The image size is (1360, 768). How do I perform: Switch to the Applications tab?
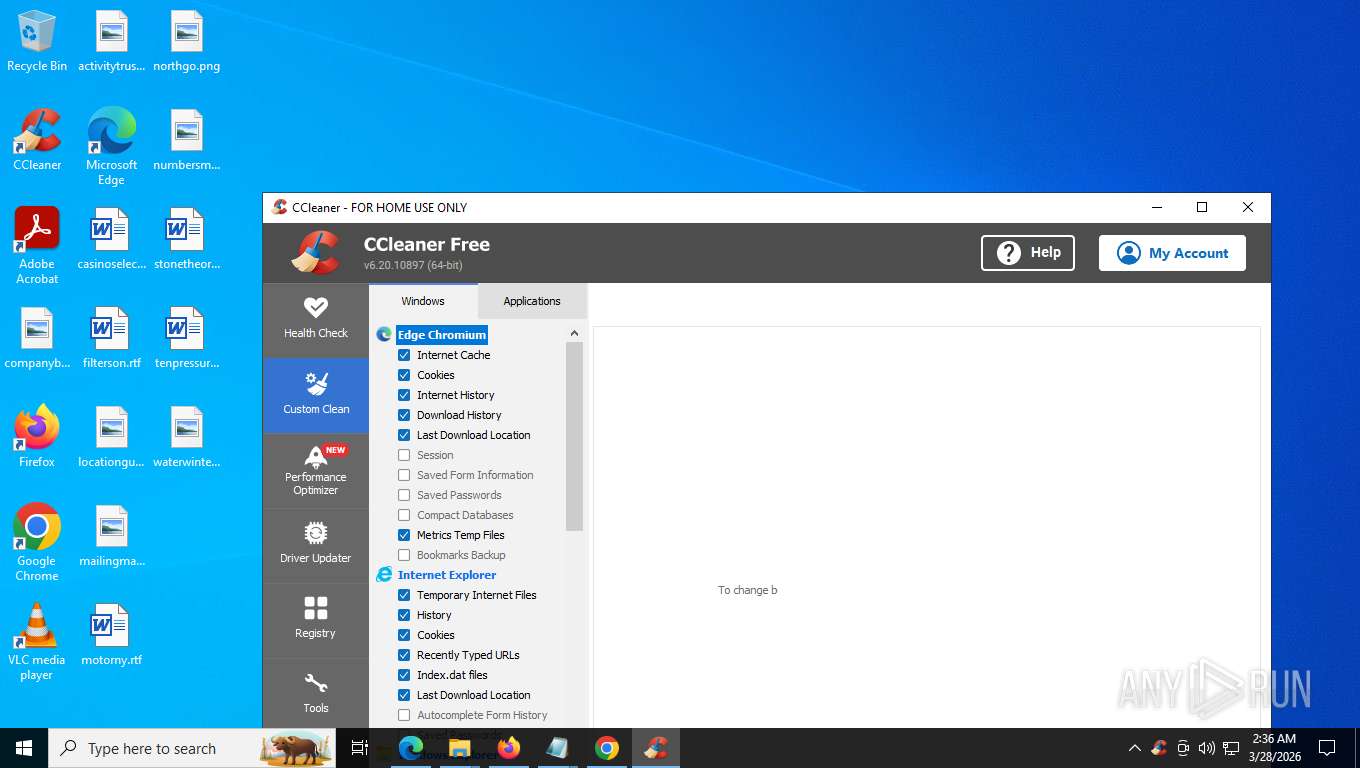(532, 301)
